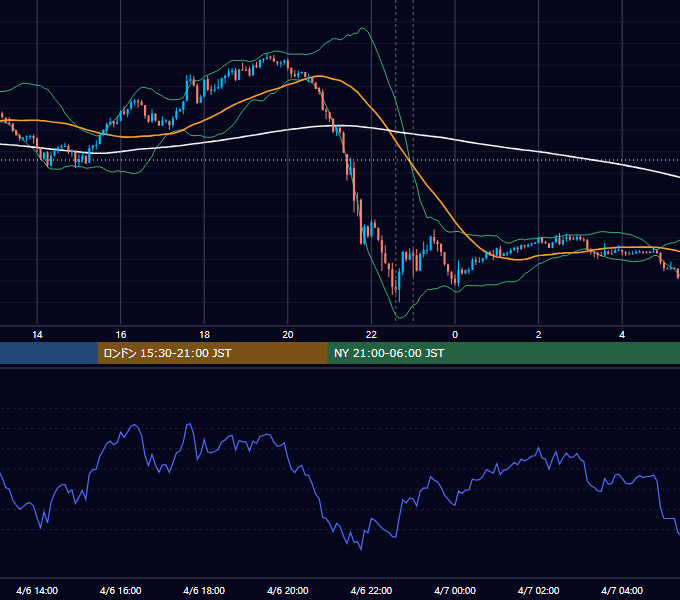The width and height of the screenshot is (680, 600).
Task: Click the '20' hour label on price chart axis
Action: [288, 335]
